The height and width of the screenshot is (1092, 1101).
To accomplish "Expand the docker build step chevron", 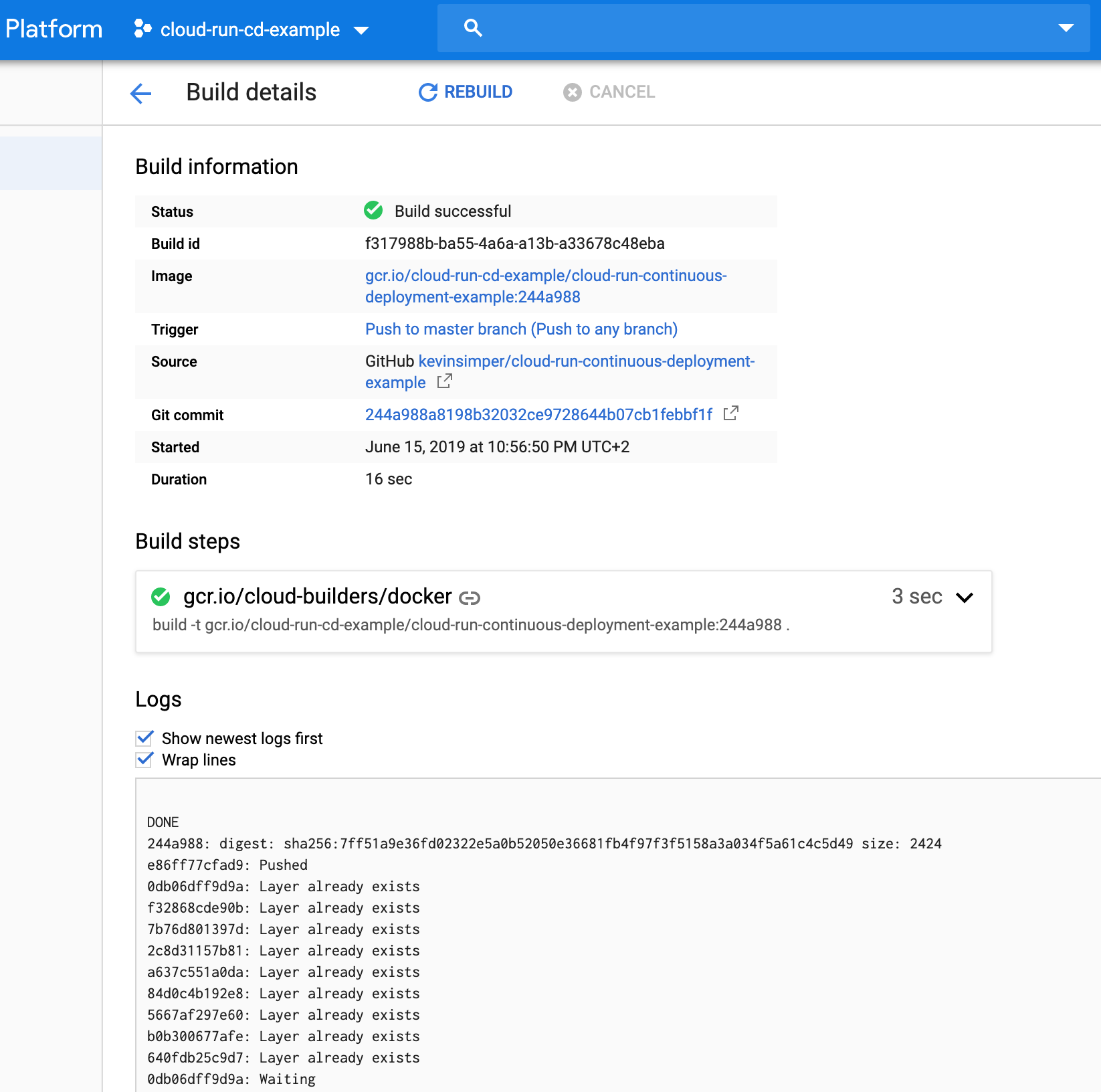I will [x=965, y=597].
